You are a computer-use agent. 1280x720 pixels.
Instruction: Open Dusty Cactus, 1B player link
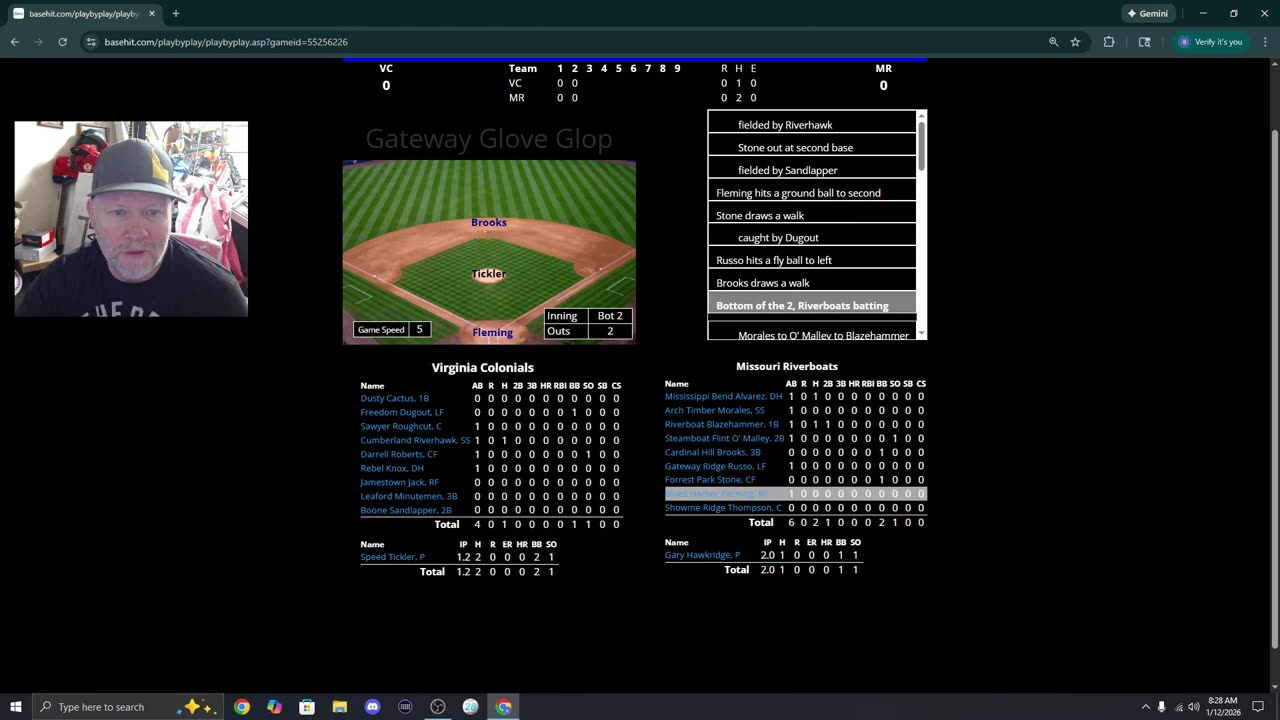click(x=394, y=398)
